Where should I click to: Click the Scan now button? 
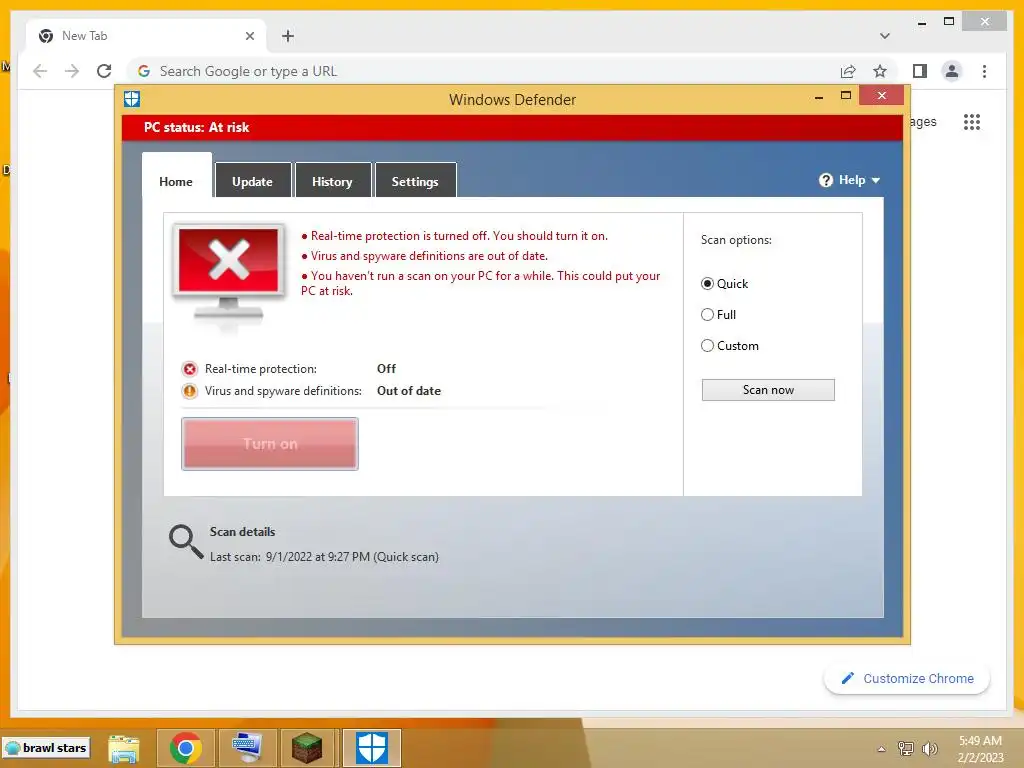tap(768, 390)
